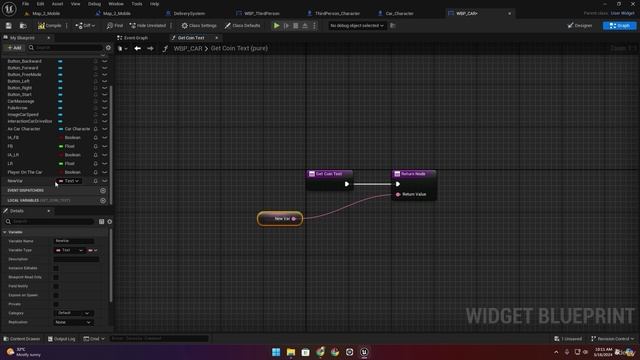This screenshot has width=640, height=360.
Task: Toggle instance editable bell for FB variable
Action: pyautogui.click(x=96, y=146)
